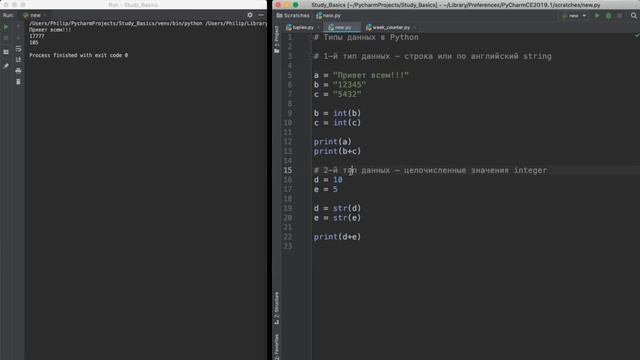Viewport: 640px width, 360px height.
Task: Close the week_counter.py tab
Action: pyautogui.click(x=414, y=27)
